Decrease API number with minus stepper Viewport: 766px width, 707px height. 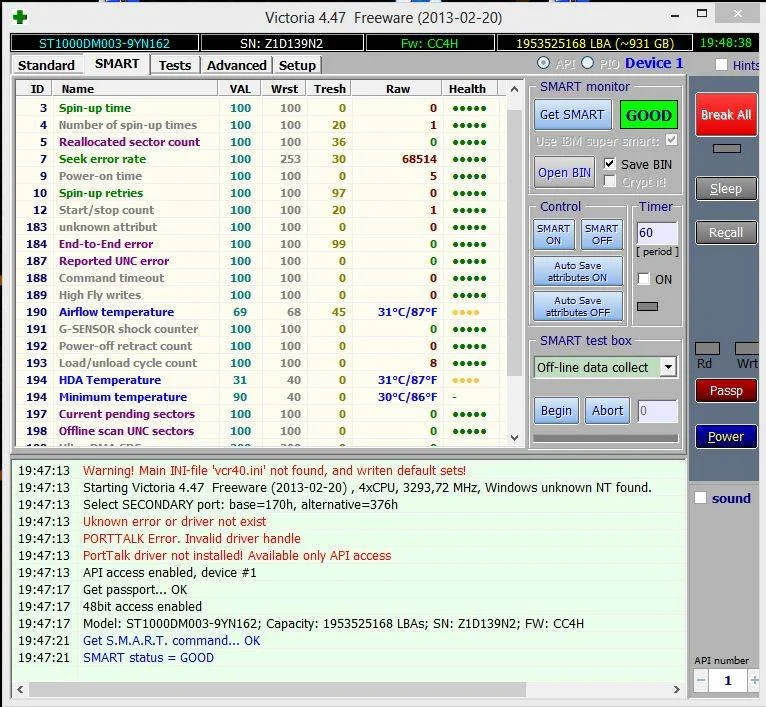[701, 680]
